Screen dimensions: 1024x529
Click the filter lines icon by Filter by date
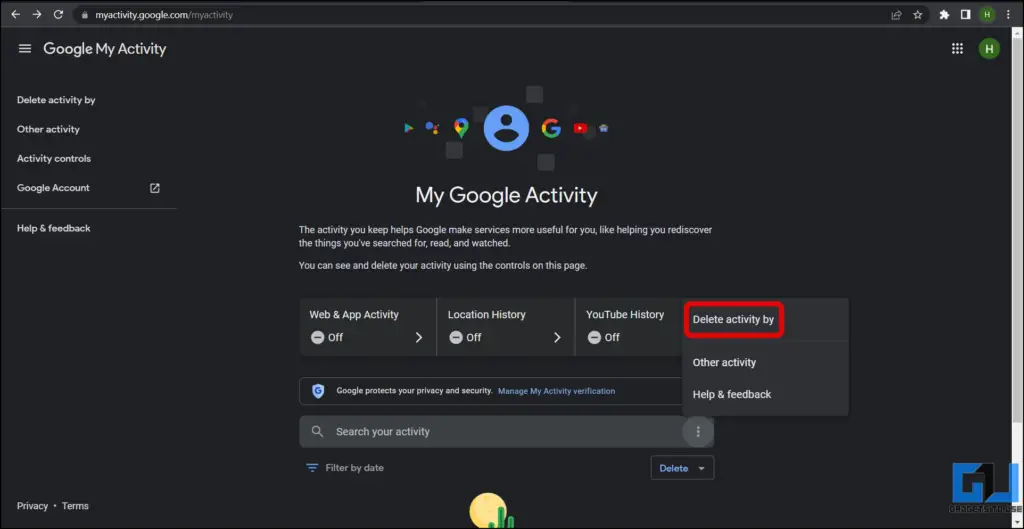(312, 468)
